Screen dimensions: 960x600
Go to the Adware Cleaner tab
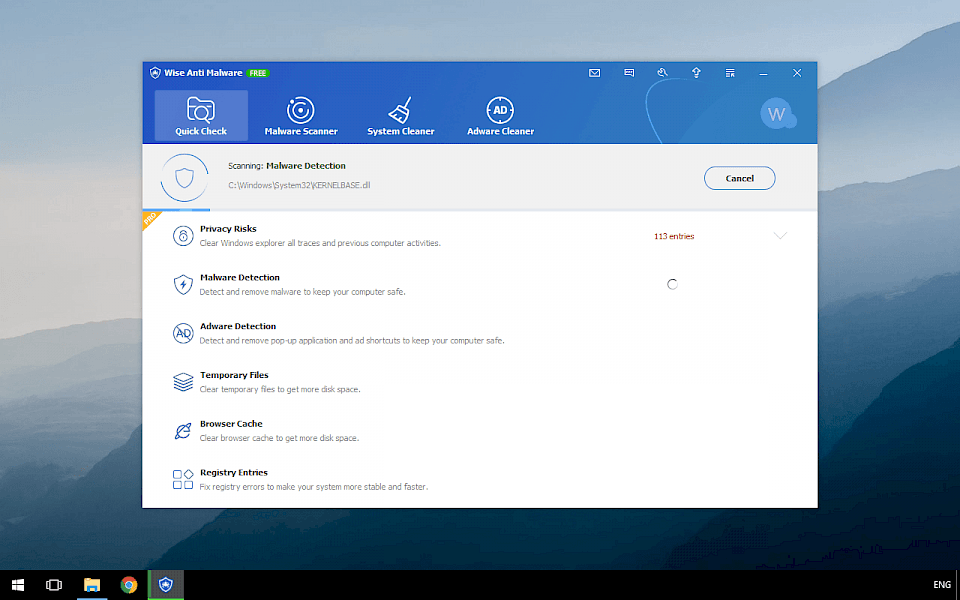click(x=500, y=116)
